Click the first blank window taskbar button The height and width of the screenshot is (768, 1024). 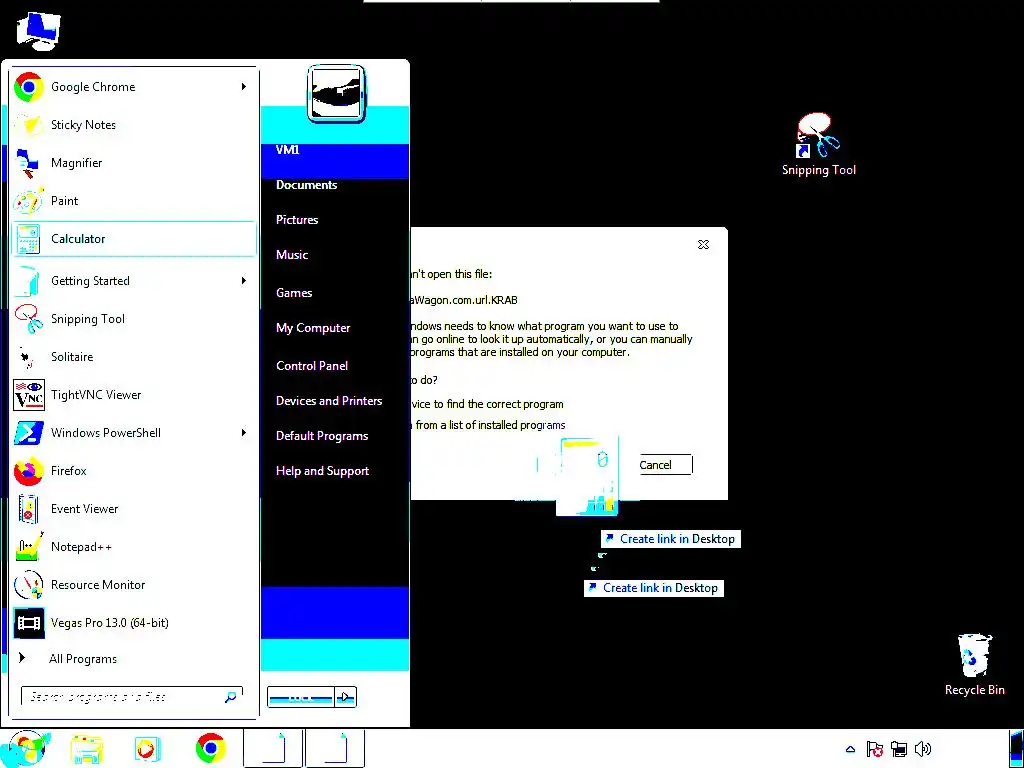point(273,749)
